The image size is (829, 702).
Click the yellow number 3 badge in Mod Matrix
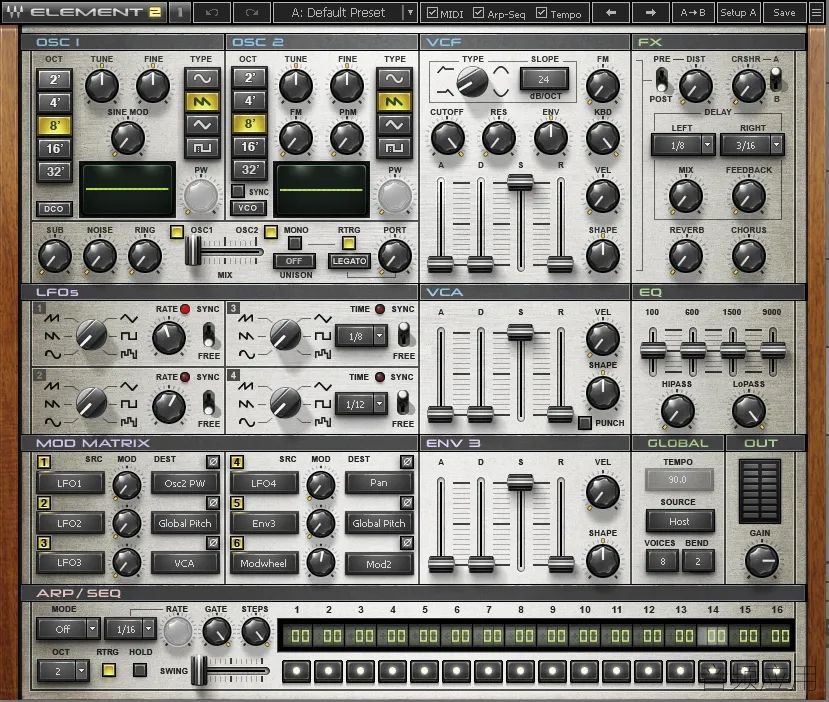click(x=44, y=543)
